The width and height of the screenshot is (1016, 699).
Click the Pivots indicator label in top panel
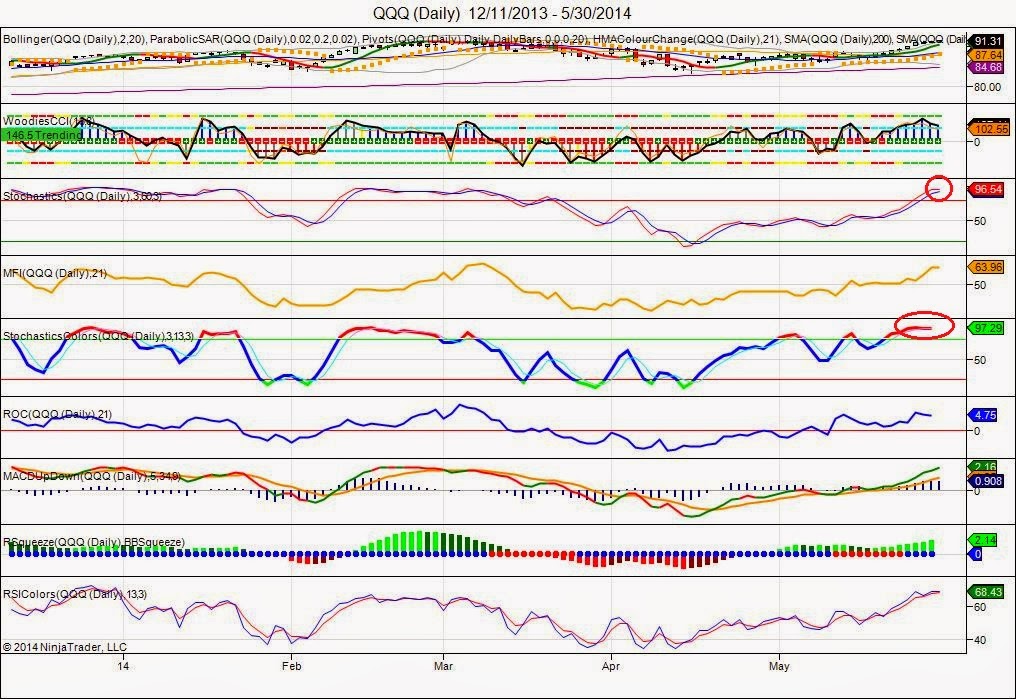(x=476, y=40)
